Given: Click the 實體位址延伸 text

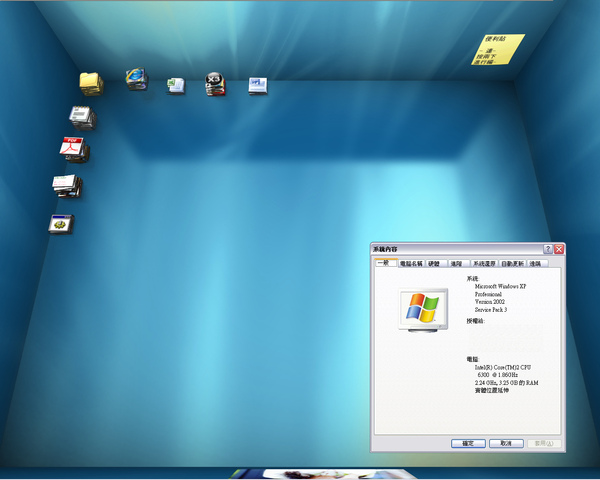Looking at the screenshot, I should (492, 390).
